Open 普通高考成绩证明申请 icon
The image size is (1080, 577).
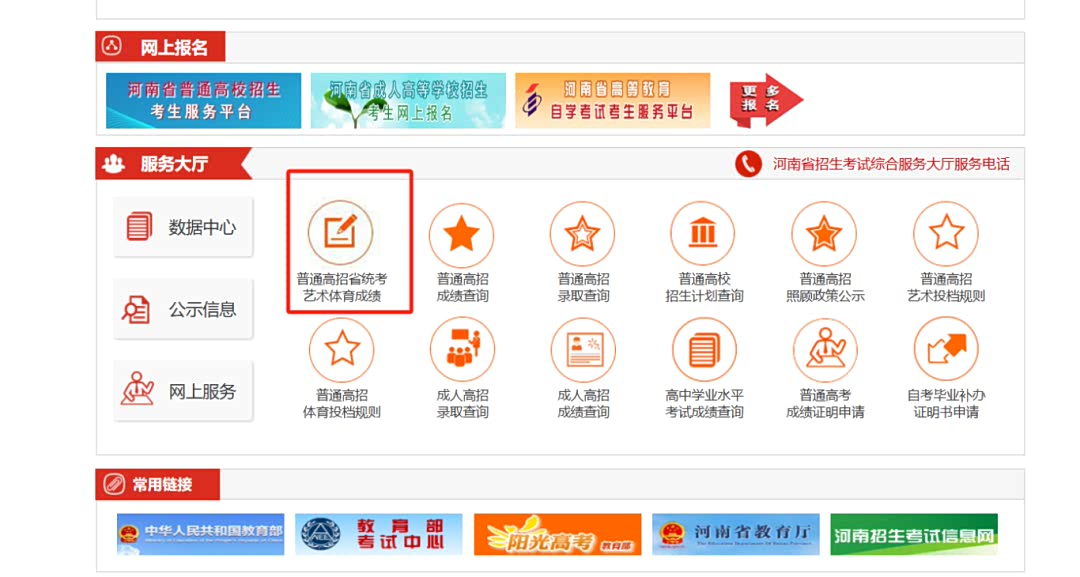pyautogui.click(x=824, y=350)
